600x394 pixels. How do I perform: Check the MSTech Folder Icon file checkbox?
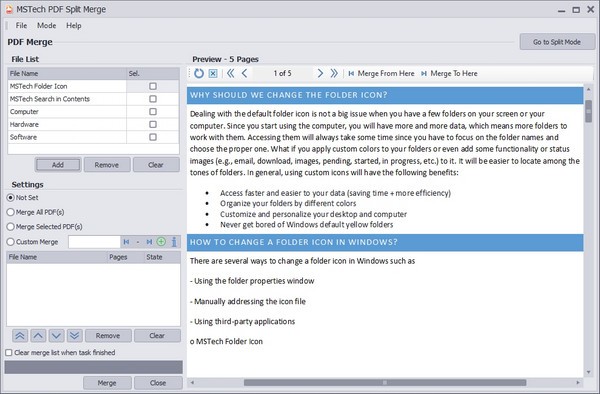coord(153,86)
